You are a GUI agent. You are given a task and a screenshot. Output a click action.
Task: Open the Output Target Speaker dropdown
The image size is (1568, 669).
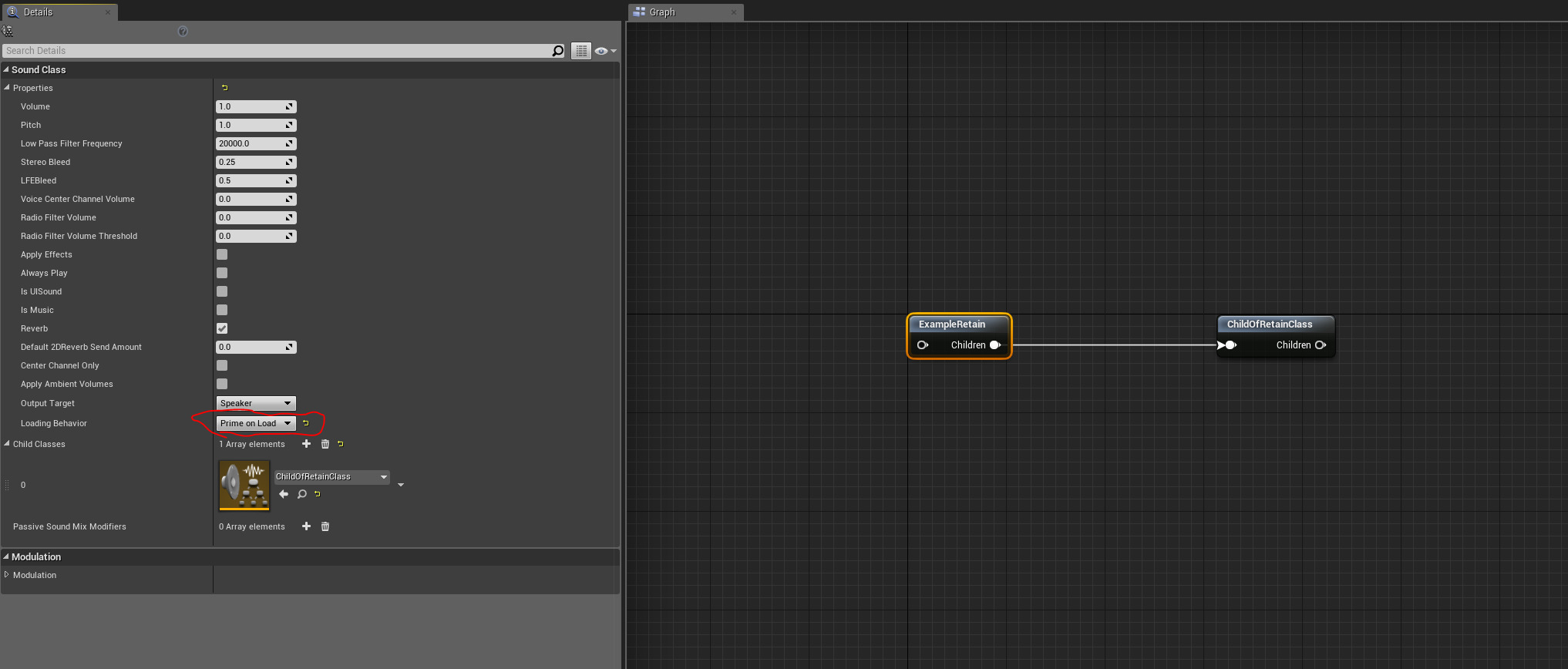point(256,403)
